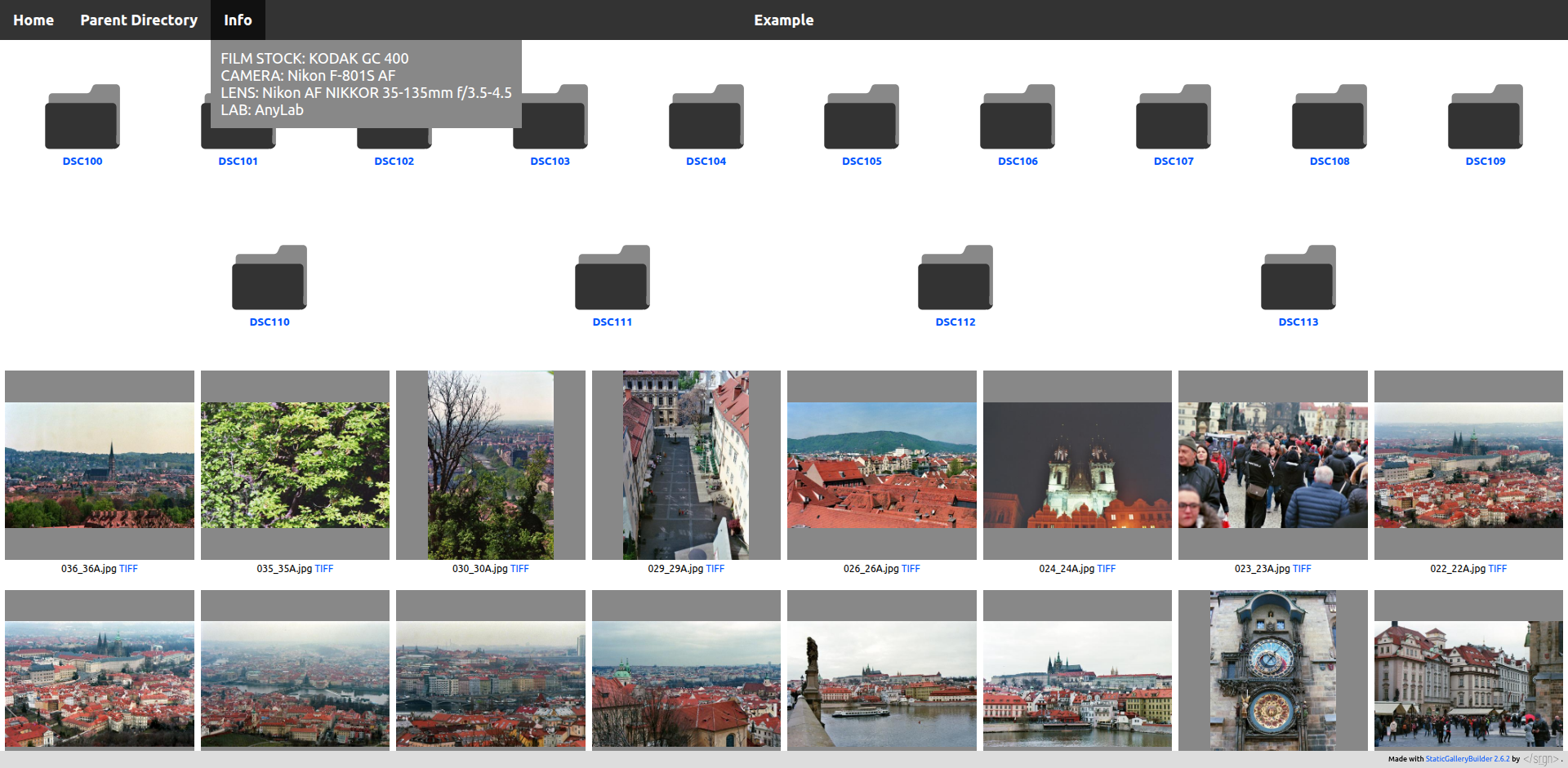This screenshot has height=768, width=1568.
Task: Open the DSC109 folder icon
Action: click(1485, 117)
